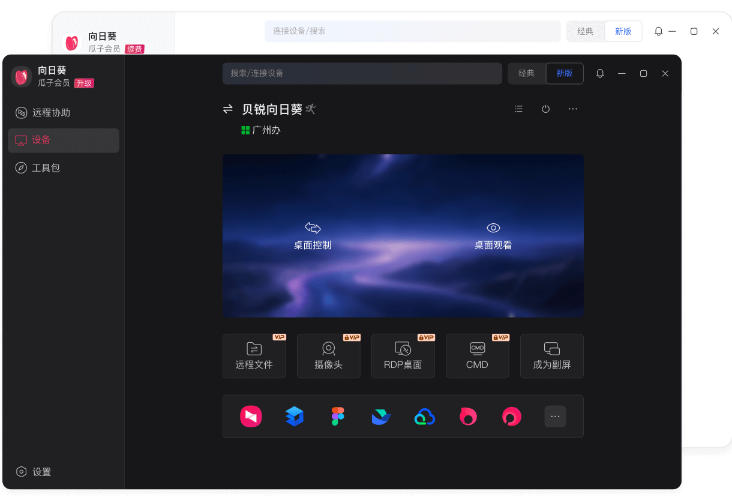Screen dimensions: 732x501
Task: Open 设置 at the sidebar bottom
Action: pyautogui.click(x=34, y=472)
